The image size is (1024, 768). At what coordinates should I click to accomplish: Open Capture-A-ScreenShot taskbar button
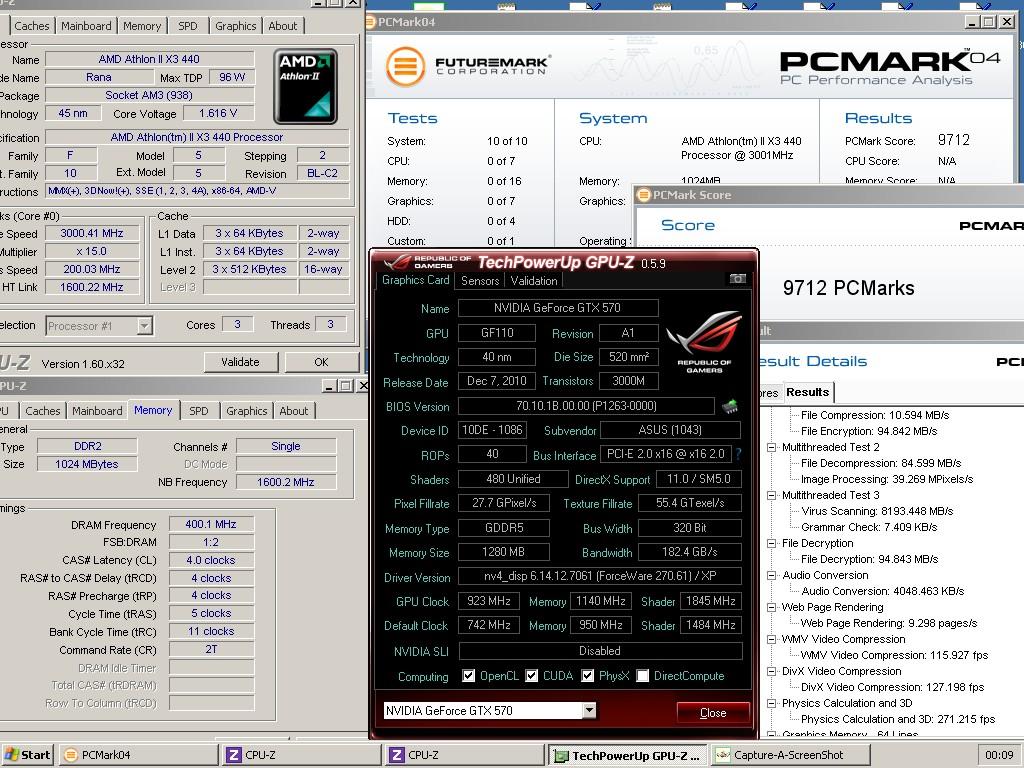[x=790, y=755]
